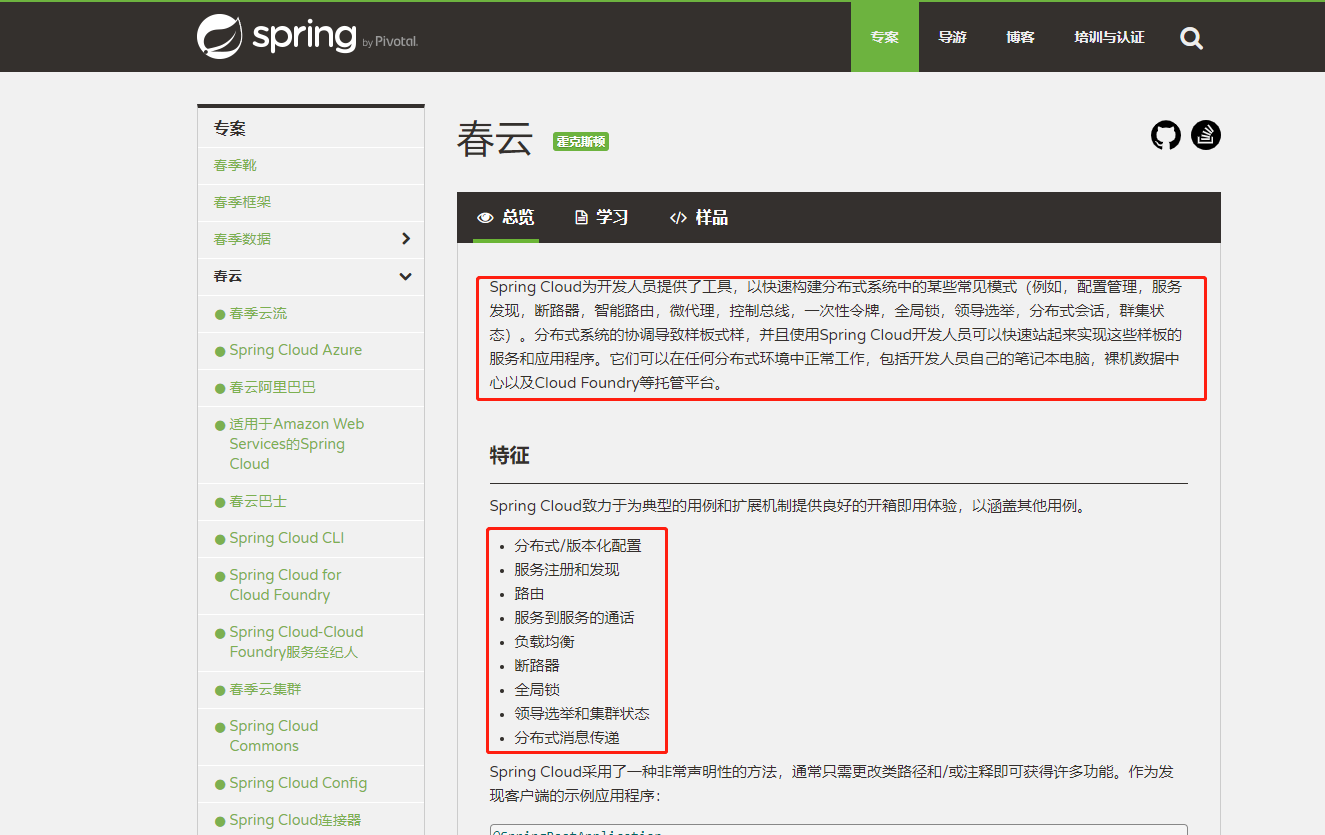1325x835 pixels.
Task: Open Spring Cloud-Cloud Foundry服务经纪人 link
Action: (x=296, y=642)
